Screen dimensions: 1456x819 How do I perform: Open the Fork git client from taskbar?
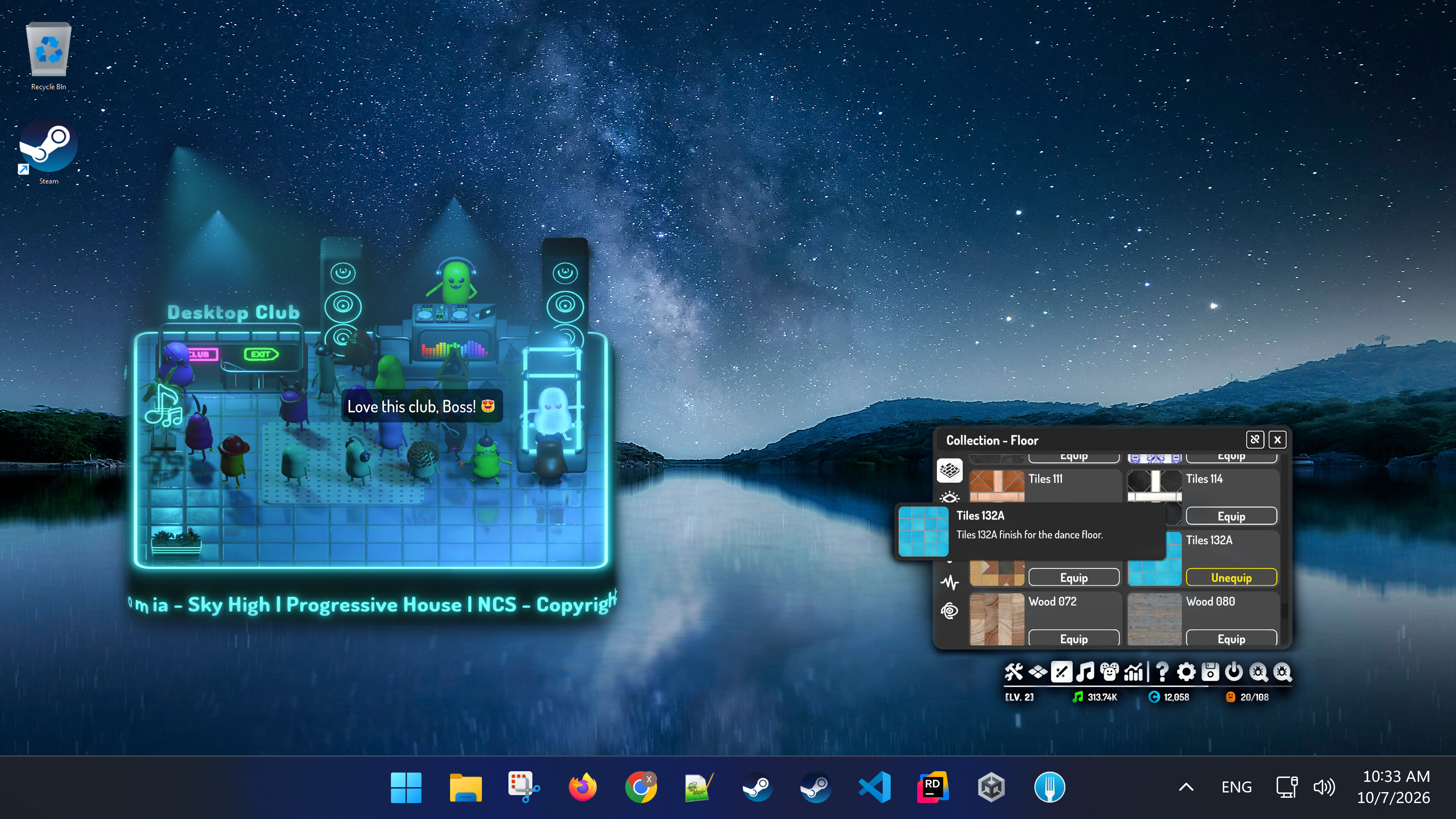pyautogui.click(x=1050, y=788)
